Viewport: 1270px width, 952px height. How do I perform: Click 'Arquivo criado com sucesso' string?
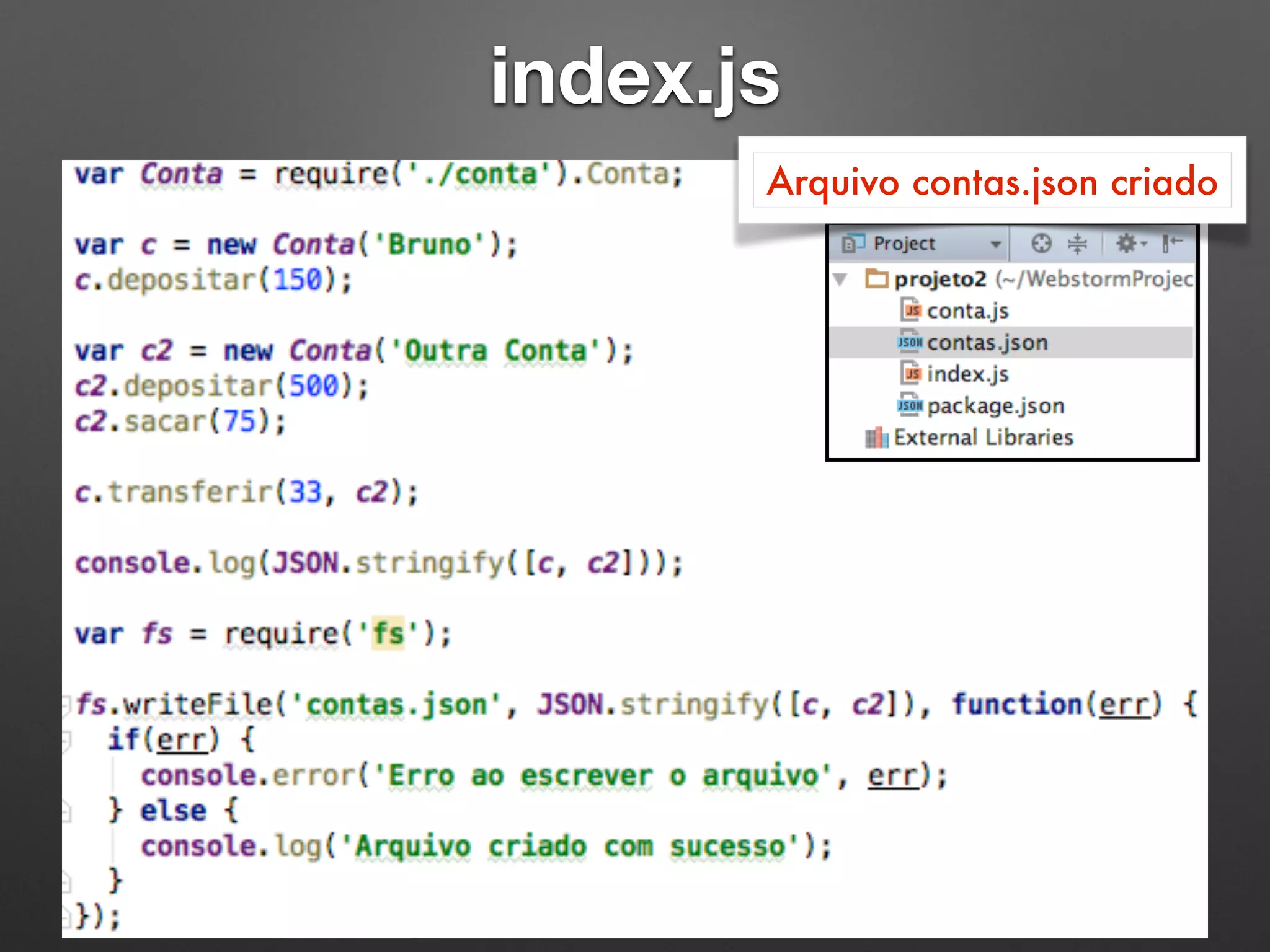pos(571,846)
